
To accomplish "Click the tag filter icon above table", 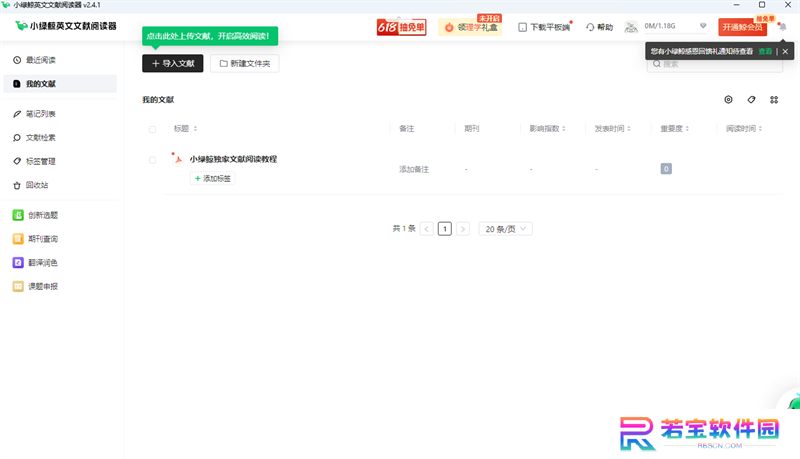I will [x=751, y=99].
